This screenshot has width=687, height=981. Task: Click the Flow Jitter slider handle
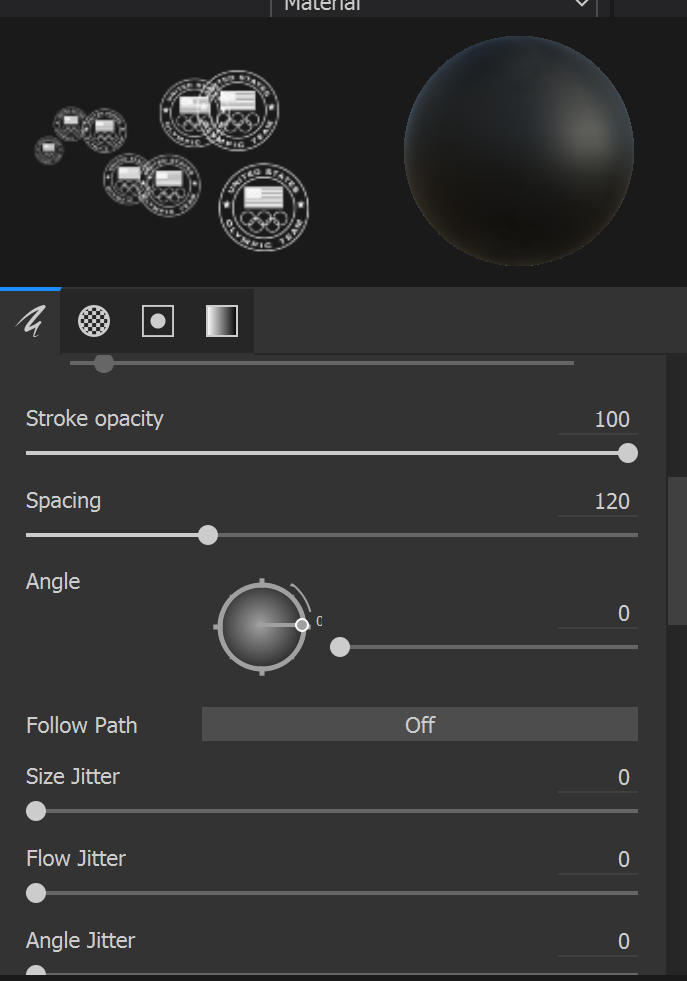click(36, 893)
